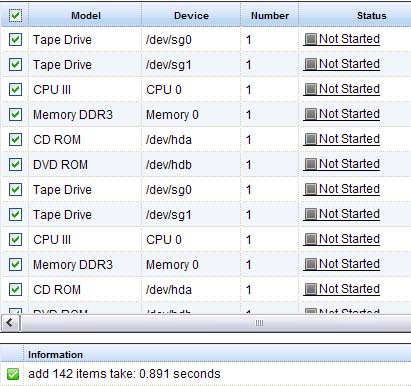Uncheck the DVD ROM /dev/hdb checkbox

click(x=15, y=164)
